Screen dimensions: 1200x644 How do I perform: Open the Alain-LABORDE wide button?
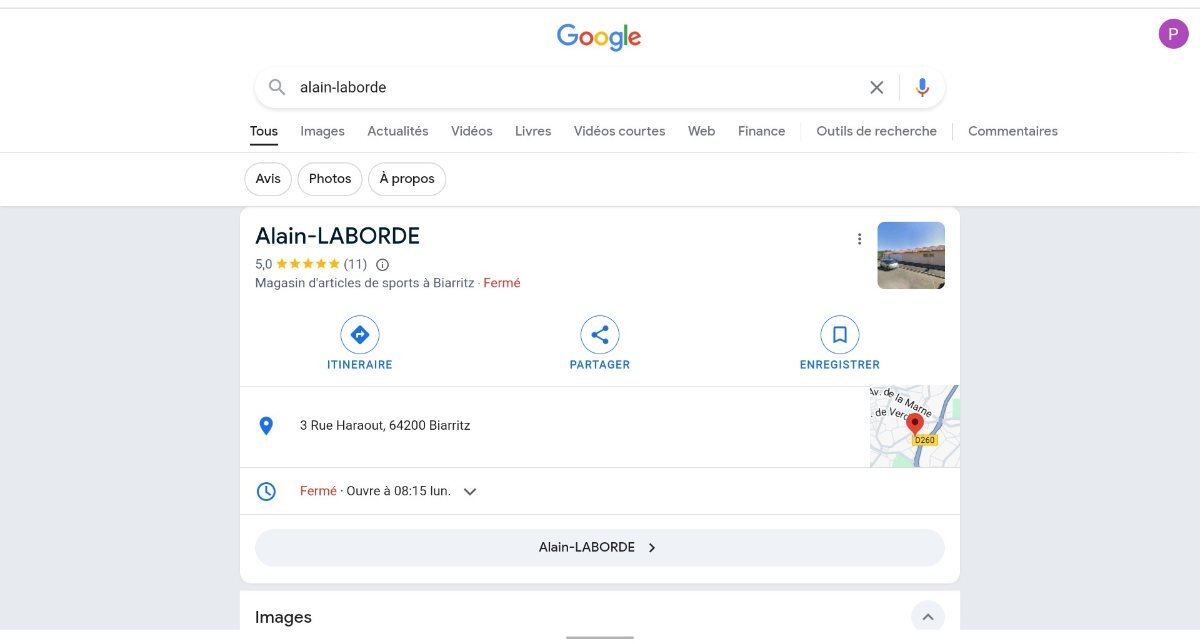tap(600, 548)
